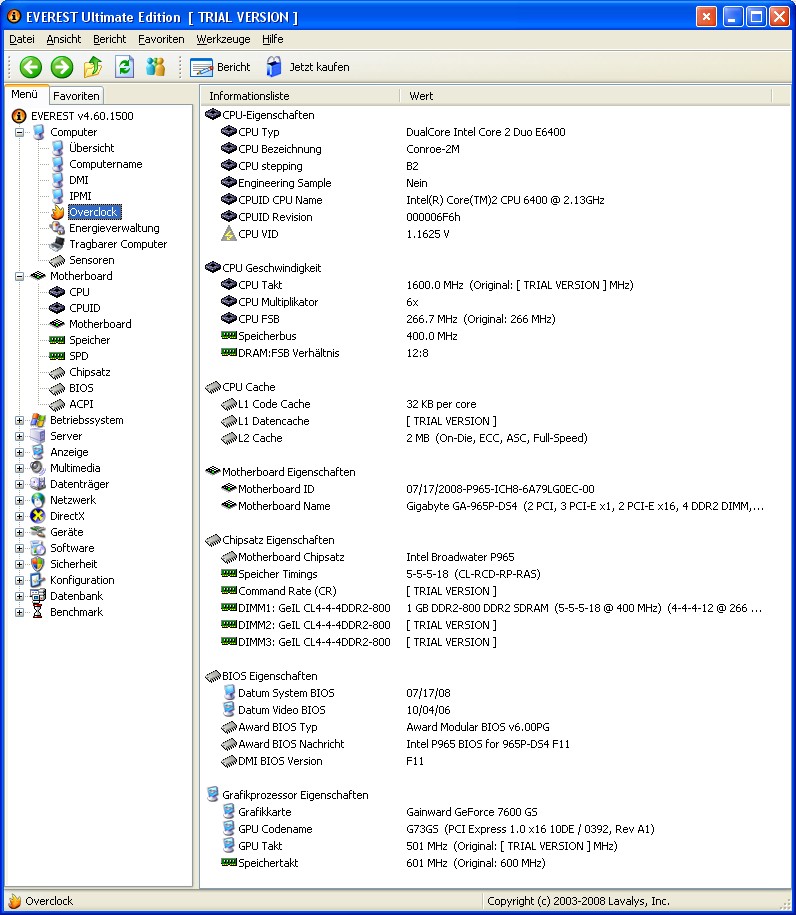This screenshot has width=796, height=915.
Task: Expand the DirectX tree node
Action: point(19,516)
